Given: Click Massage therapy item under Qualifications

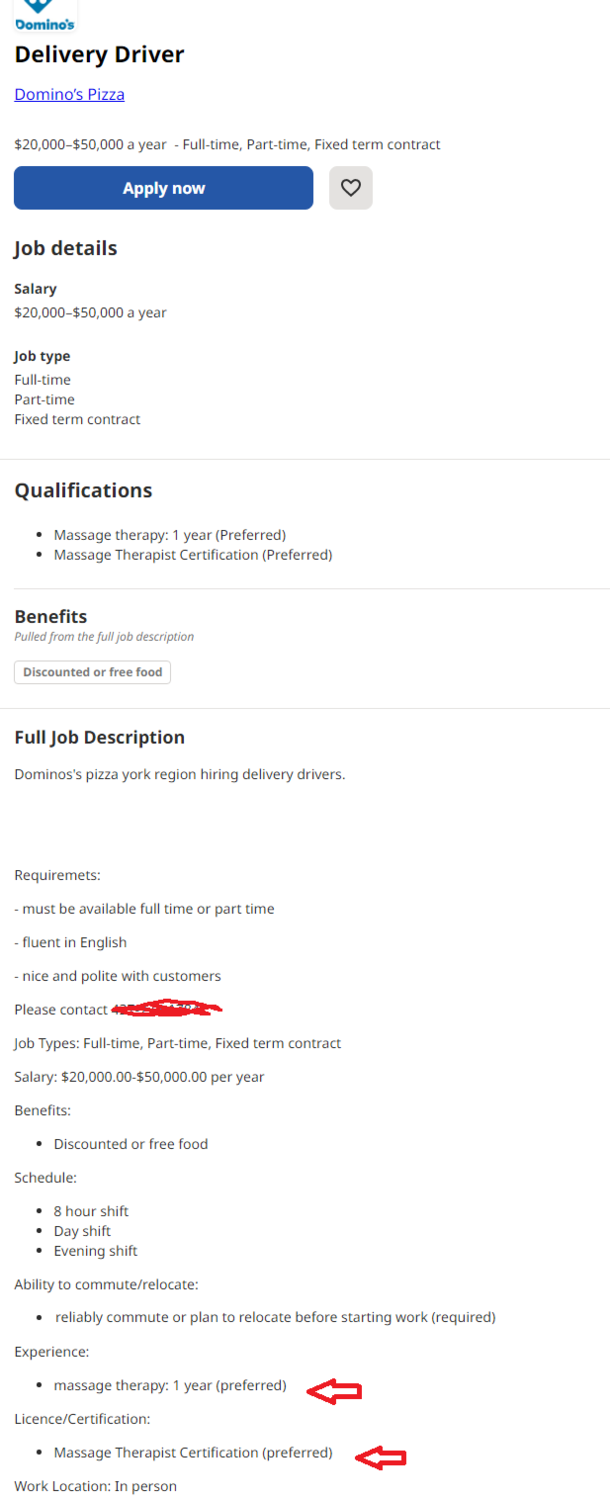Looking at the screenshot, I should coord(170,535).
